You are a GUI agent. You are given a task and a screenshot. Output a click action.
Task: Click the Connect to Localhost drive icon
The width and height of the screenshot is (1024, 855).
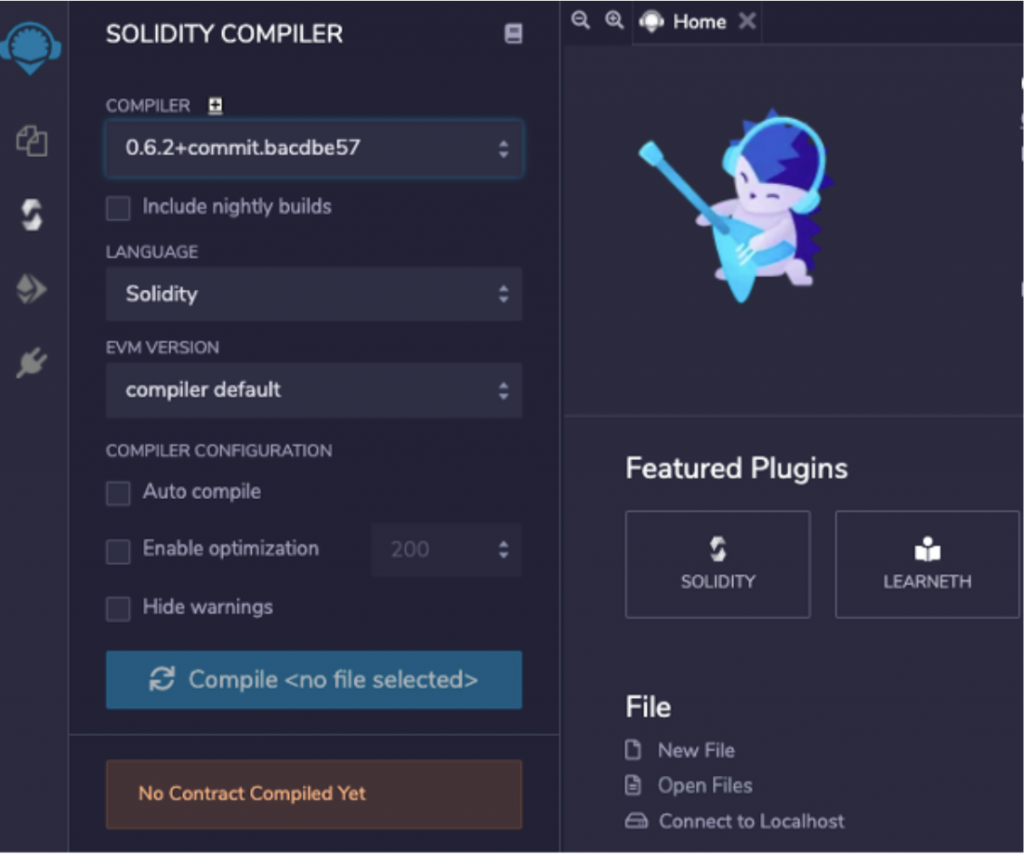(x=636, y=821)
